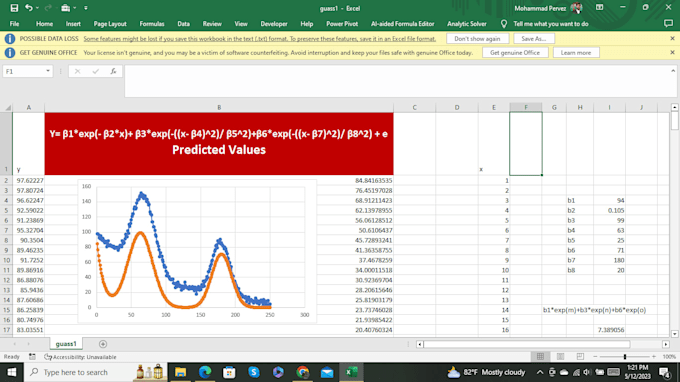Close the Possible Data Loss message bar

click(672, 39)
